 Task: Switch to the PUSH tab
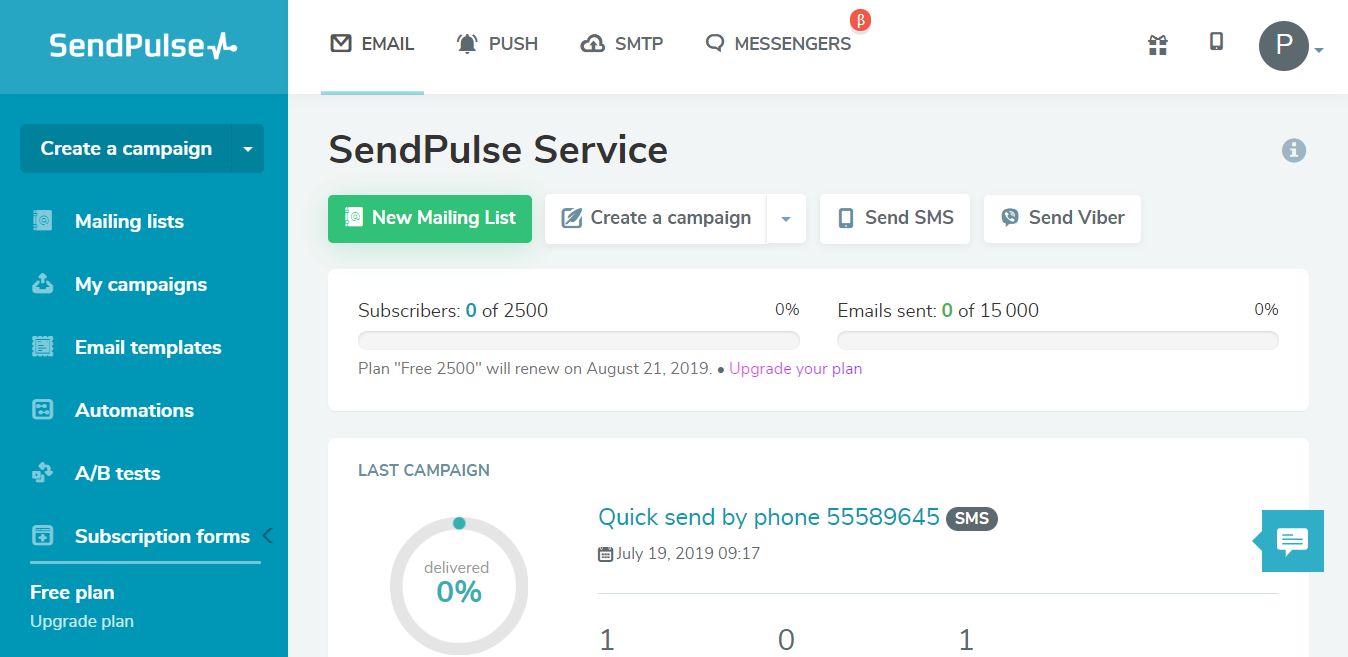click(x=497, y=44)
